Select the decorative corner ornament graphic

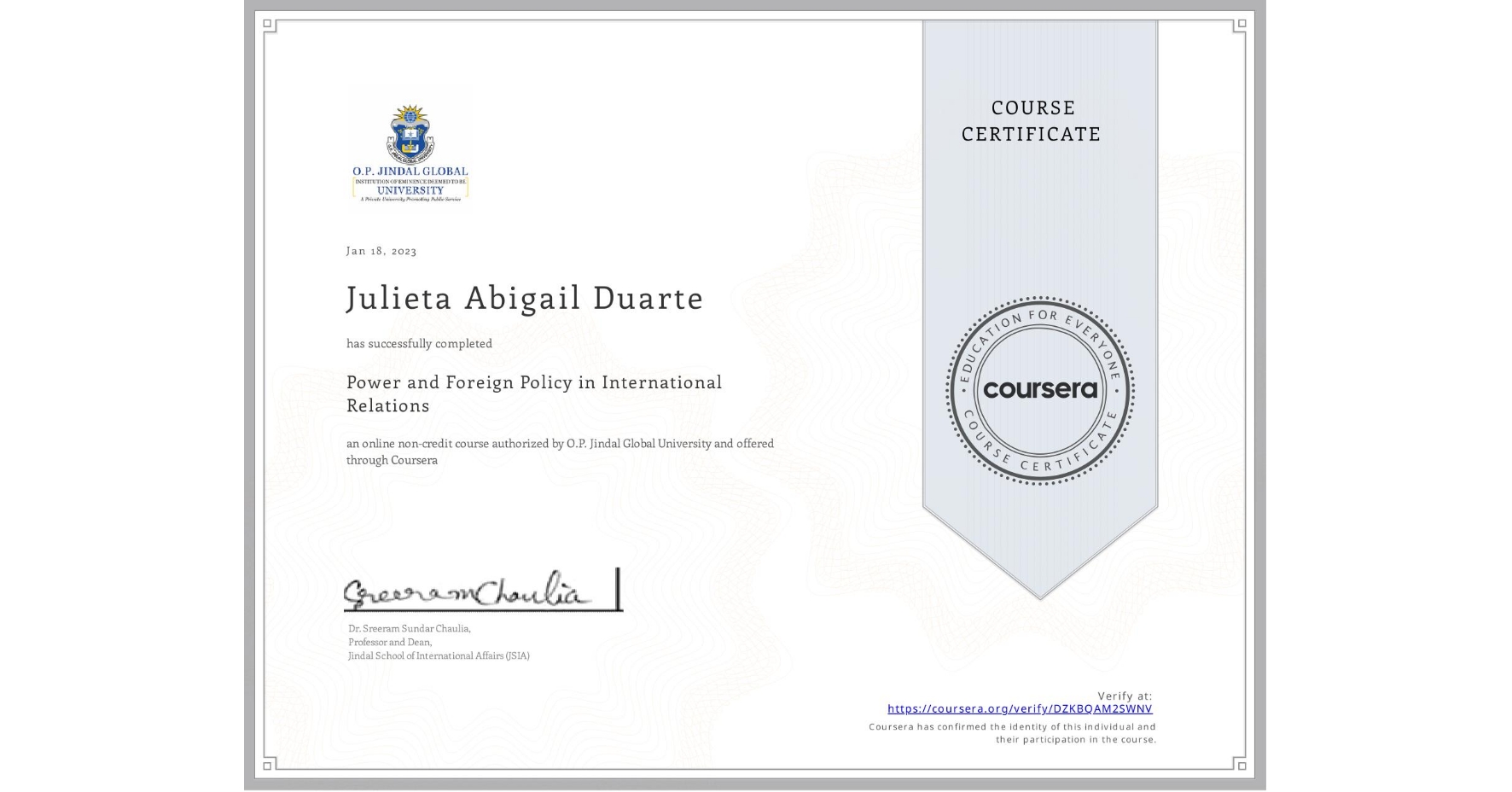pos(267,25)
